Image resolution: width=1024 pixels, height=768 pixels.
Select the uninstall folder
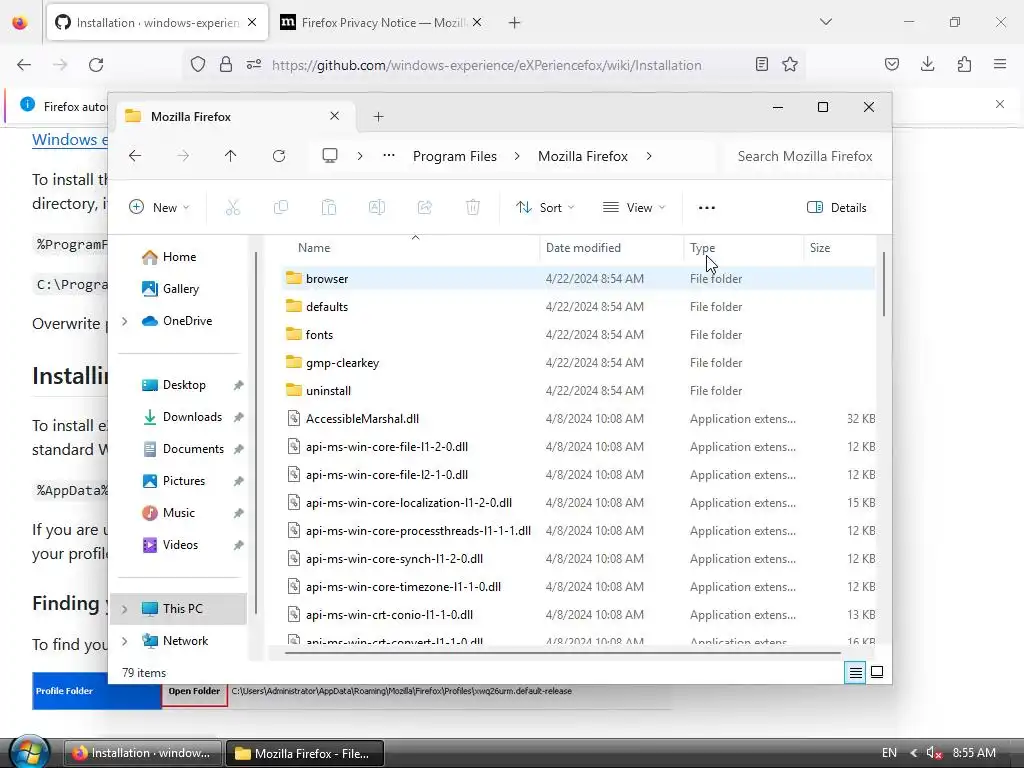[x=579, y=391]
